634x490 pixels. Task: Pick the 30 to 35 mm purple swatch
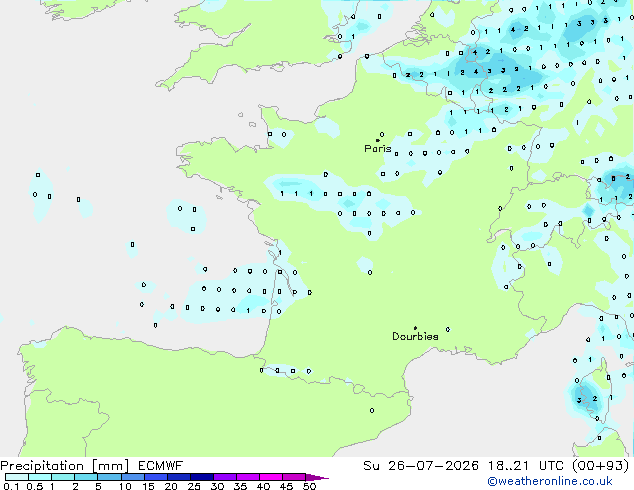(x=224, y=477)
